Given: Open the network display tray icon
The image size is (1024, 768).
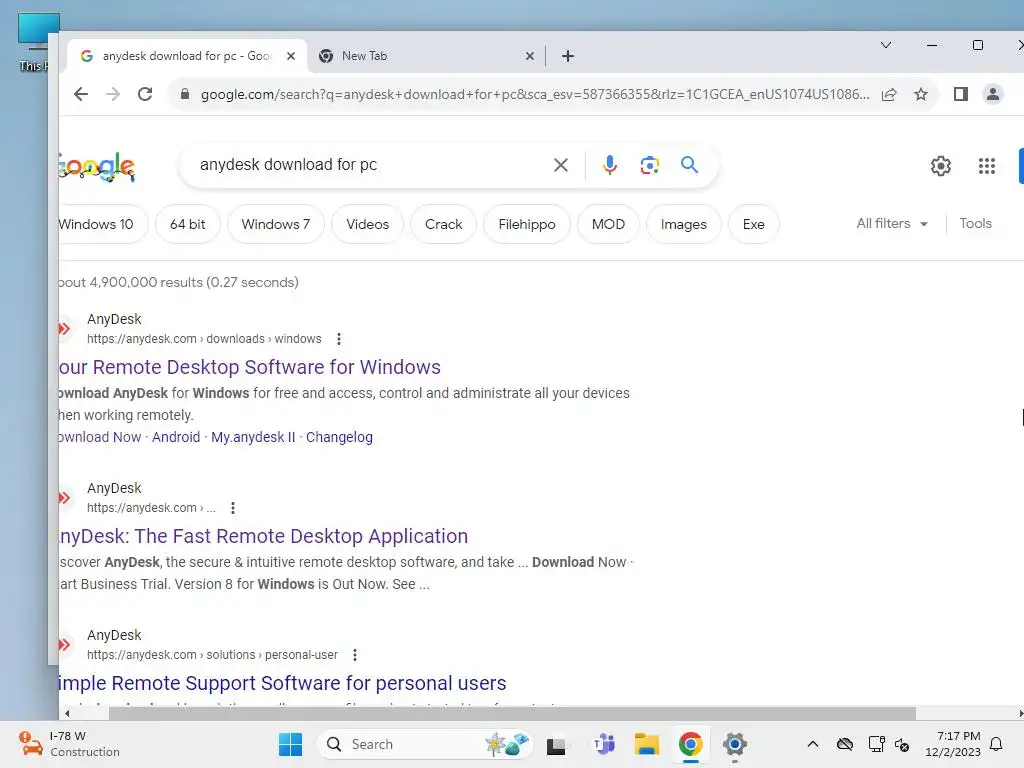Looking at the screenshot, I should (x=876, y=744).
